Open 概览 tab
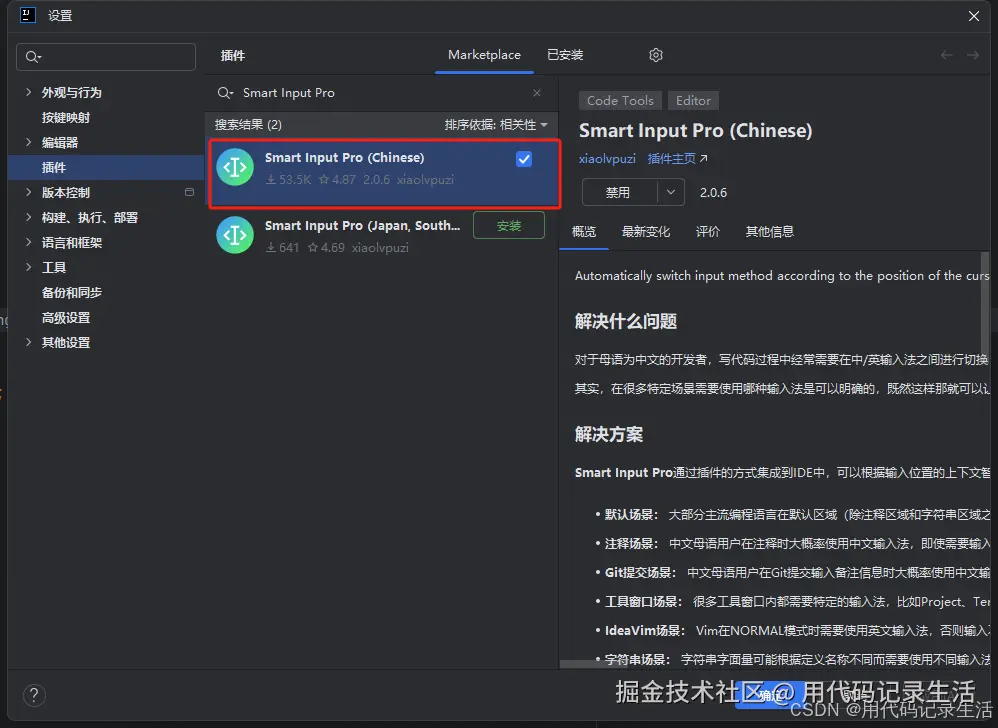 pos(584,232)
